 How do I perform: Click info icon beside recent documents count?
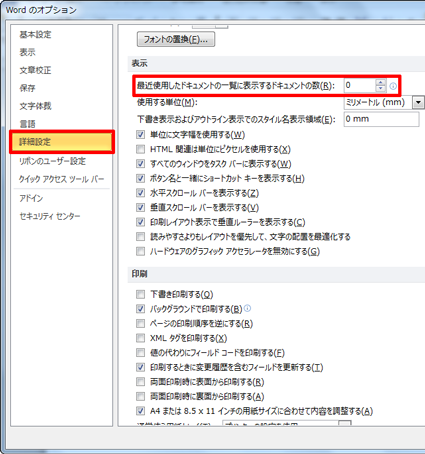(393, 86)
